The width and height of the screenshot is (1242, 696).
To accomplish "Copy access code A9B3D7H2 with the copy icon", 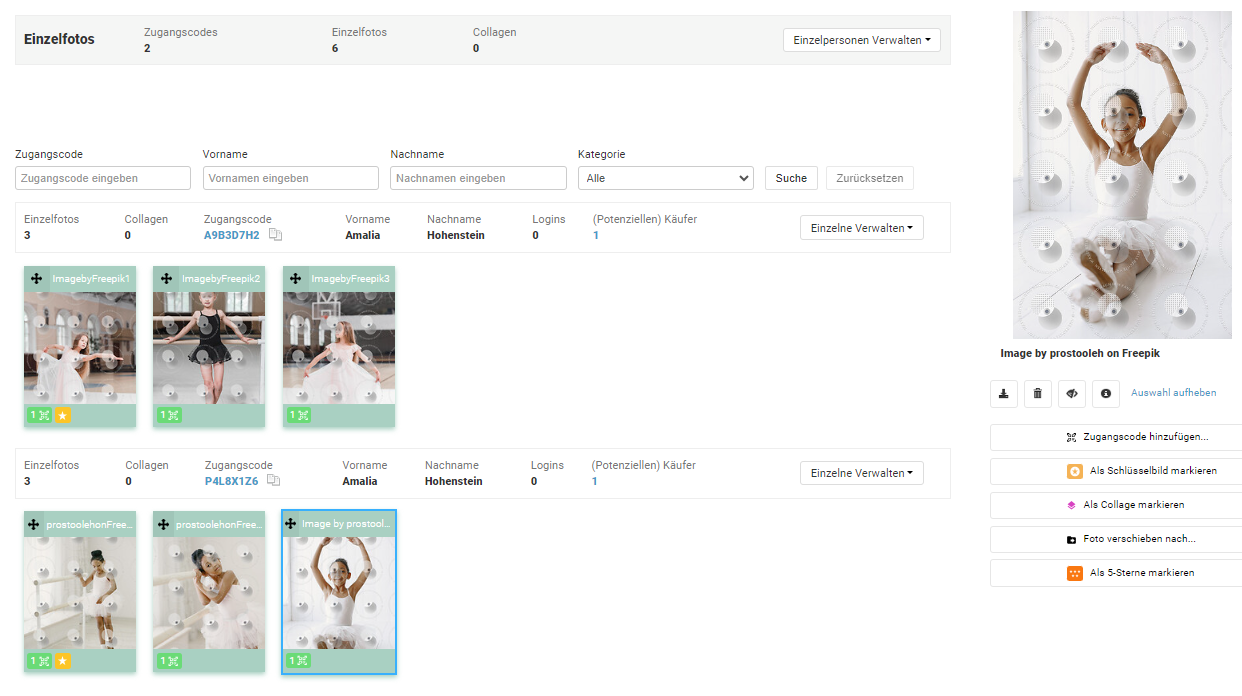I will 275,235.
